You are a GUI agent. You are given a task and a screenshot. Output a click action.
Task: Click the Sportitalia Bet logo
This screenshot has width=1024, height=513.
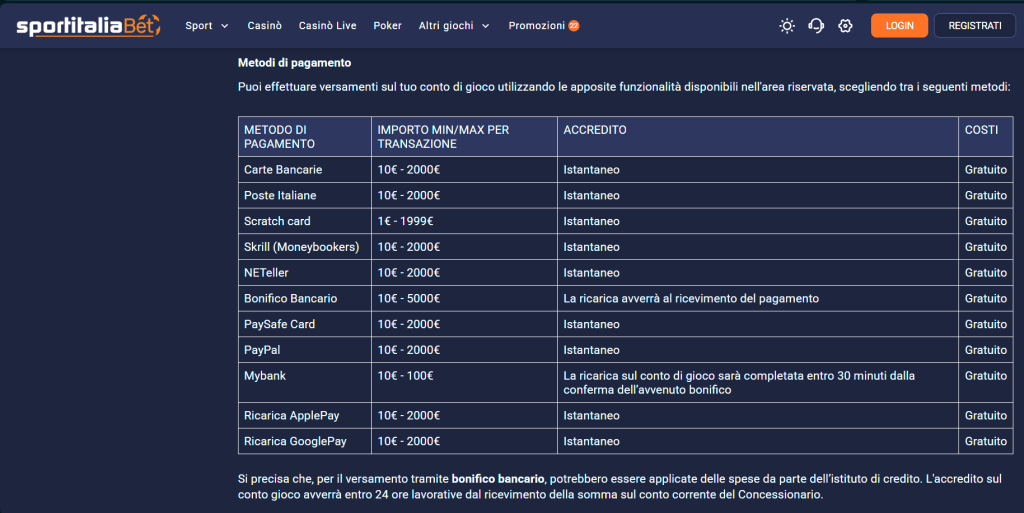pyautogui.click(x=88, y=26)
